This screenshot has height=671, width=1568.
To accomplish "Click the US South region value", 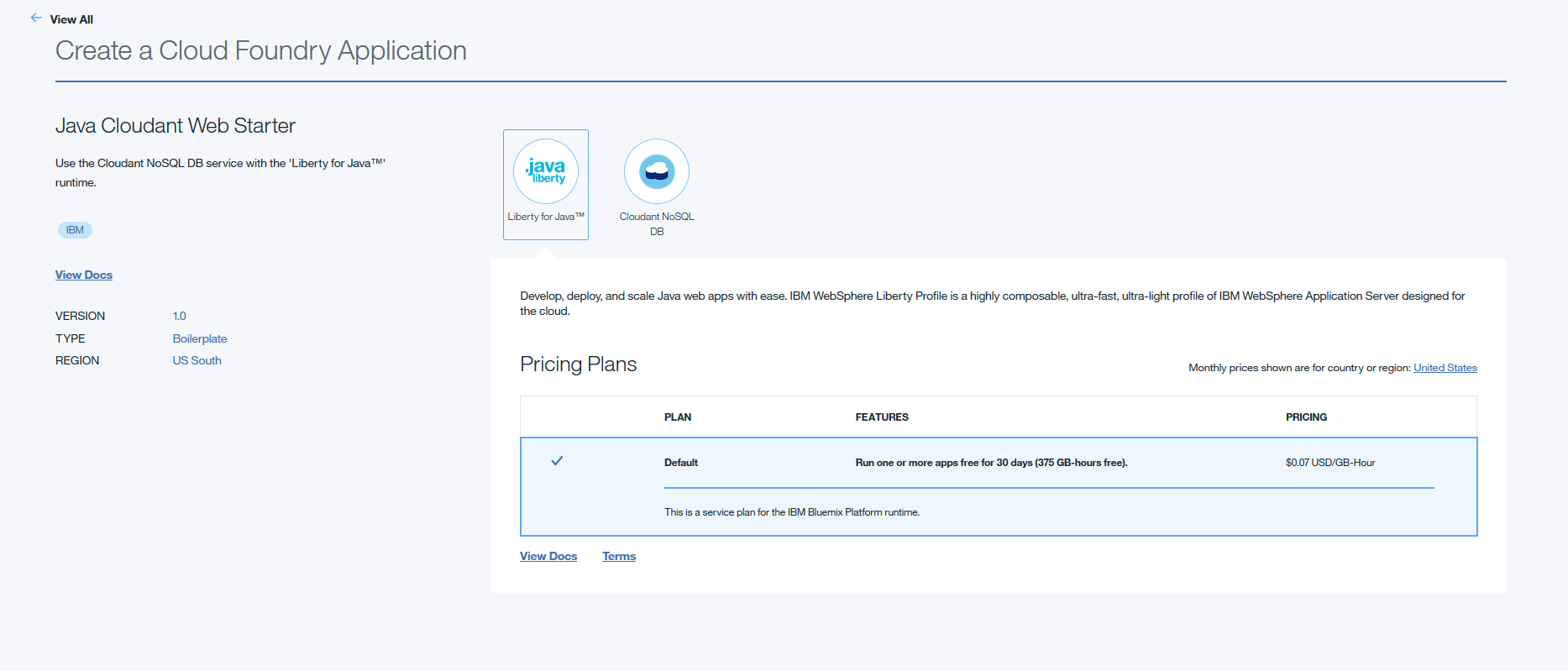I will tap(197, 360).
